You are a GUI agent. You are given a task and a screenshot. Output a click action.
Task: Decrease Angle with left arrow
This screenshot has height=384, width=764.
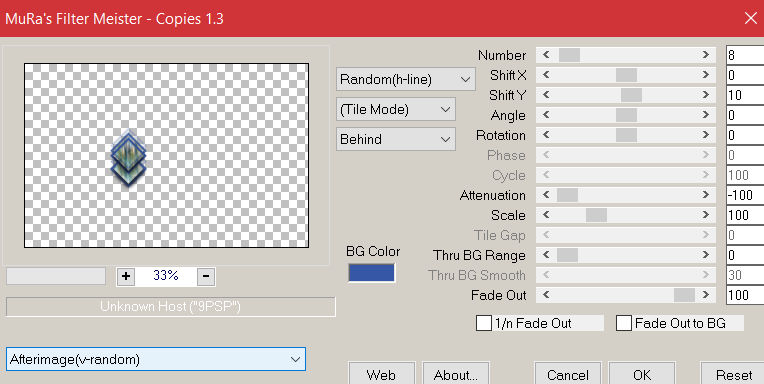click(546, 115)
